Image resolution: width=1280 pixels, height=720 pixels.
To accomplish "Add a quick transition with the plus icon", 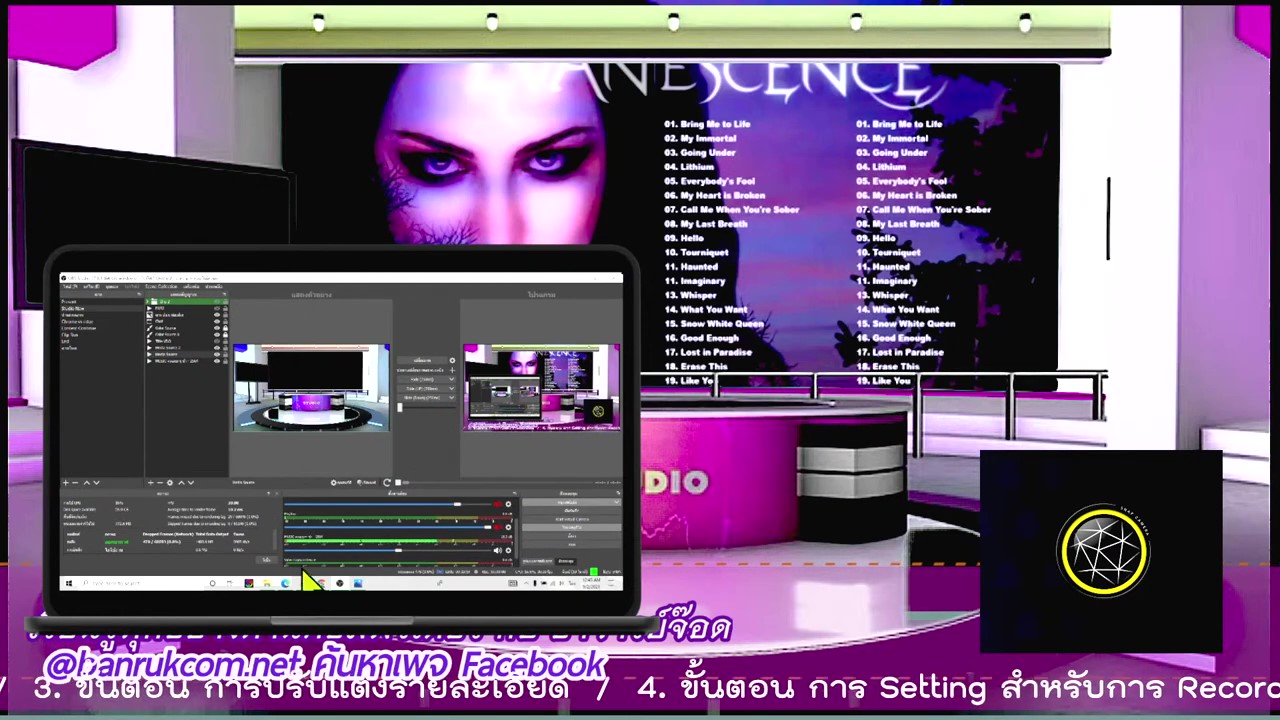I will click(x=452, y=370).
